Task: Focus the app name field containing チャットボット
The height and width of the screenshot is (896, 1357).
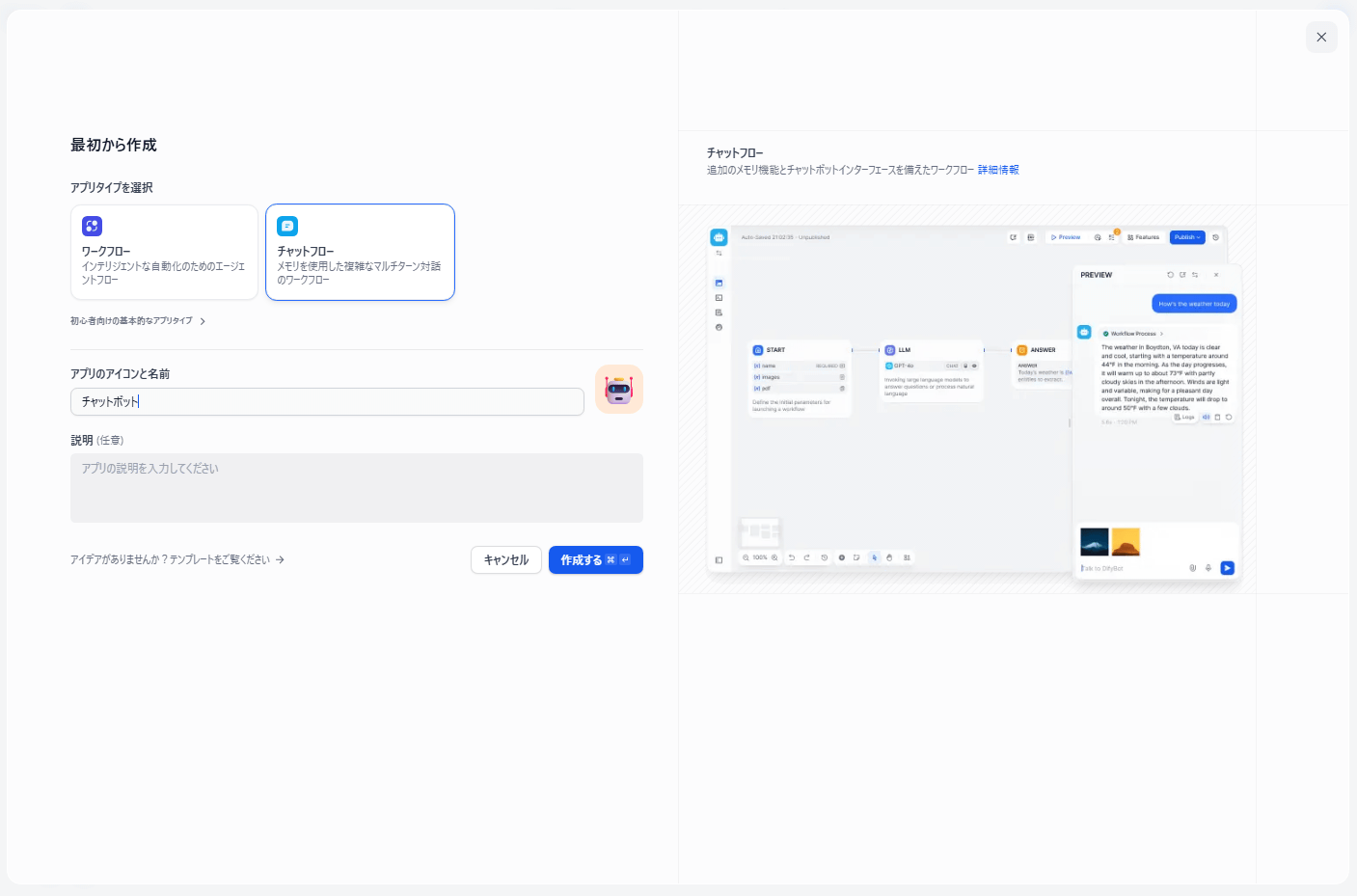Action: click(x=327, y=402)
